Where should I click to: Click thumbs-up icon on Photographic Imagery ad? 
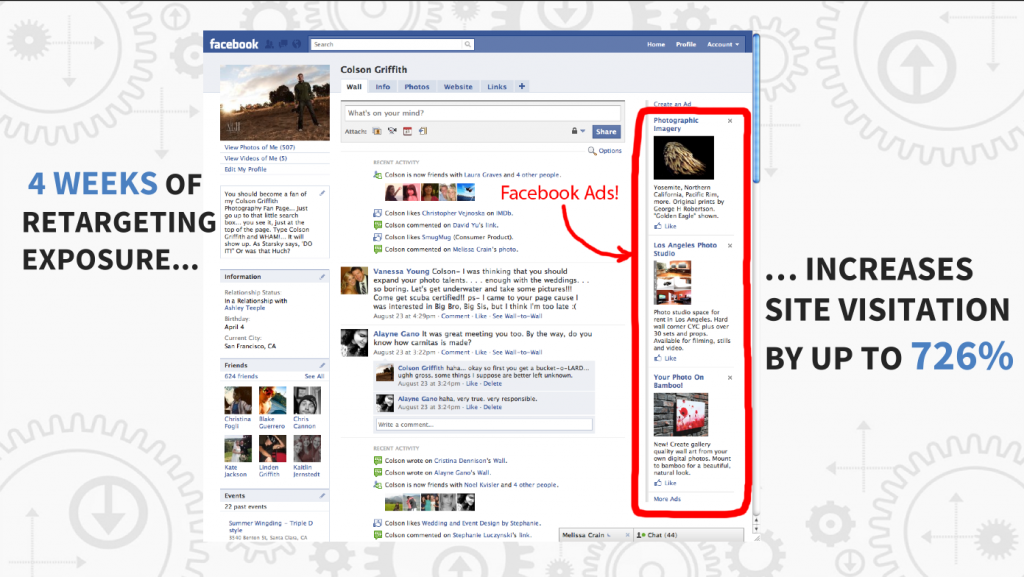click(x=658, y=226)
